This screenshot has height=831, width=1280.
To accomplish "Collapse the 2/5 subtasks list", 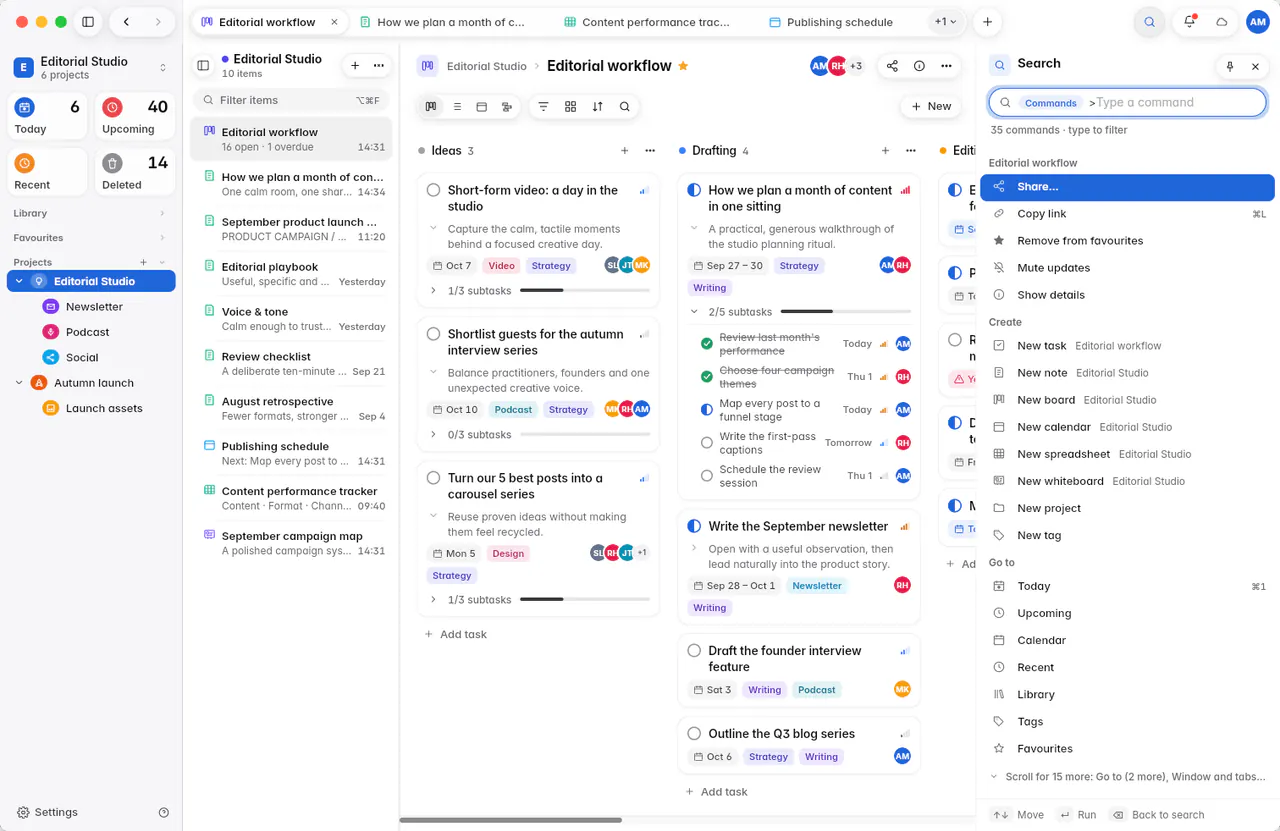I will [694, 312].
